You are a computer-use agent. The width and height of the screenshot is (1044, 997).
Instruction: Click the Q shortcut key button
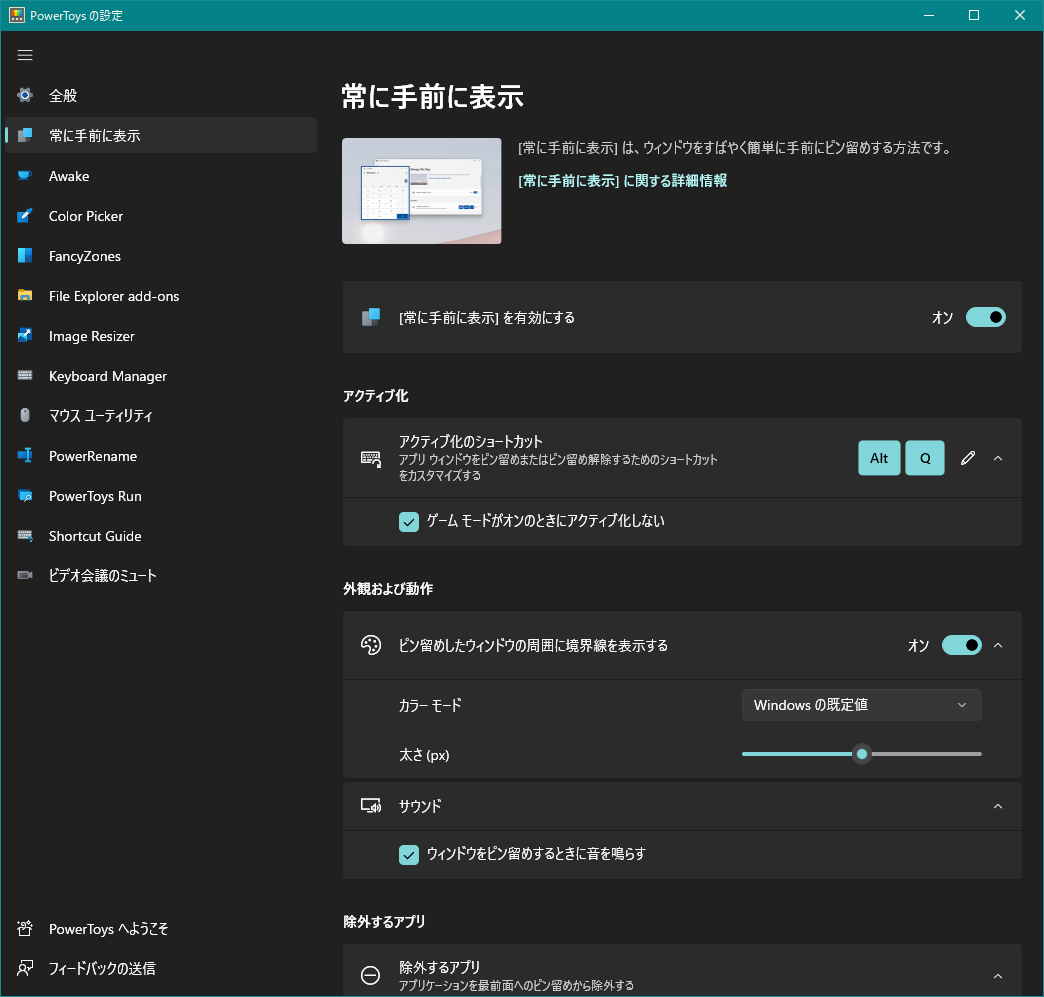click(925, 458)
